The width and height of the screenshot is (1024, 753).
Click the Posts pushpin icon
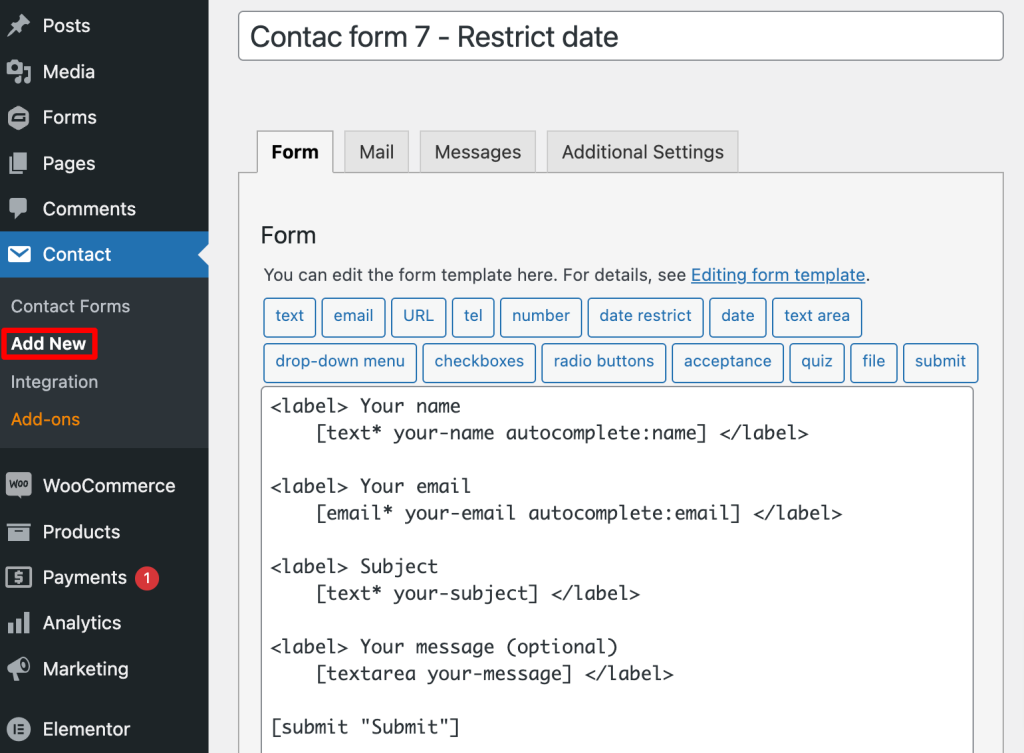(19, 25)
